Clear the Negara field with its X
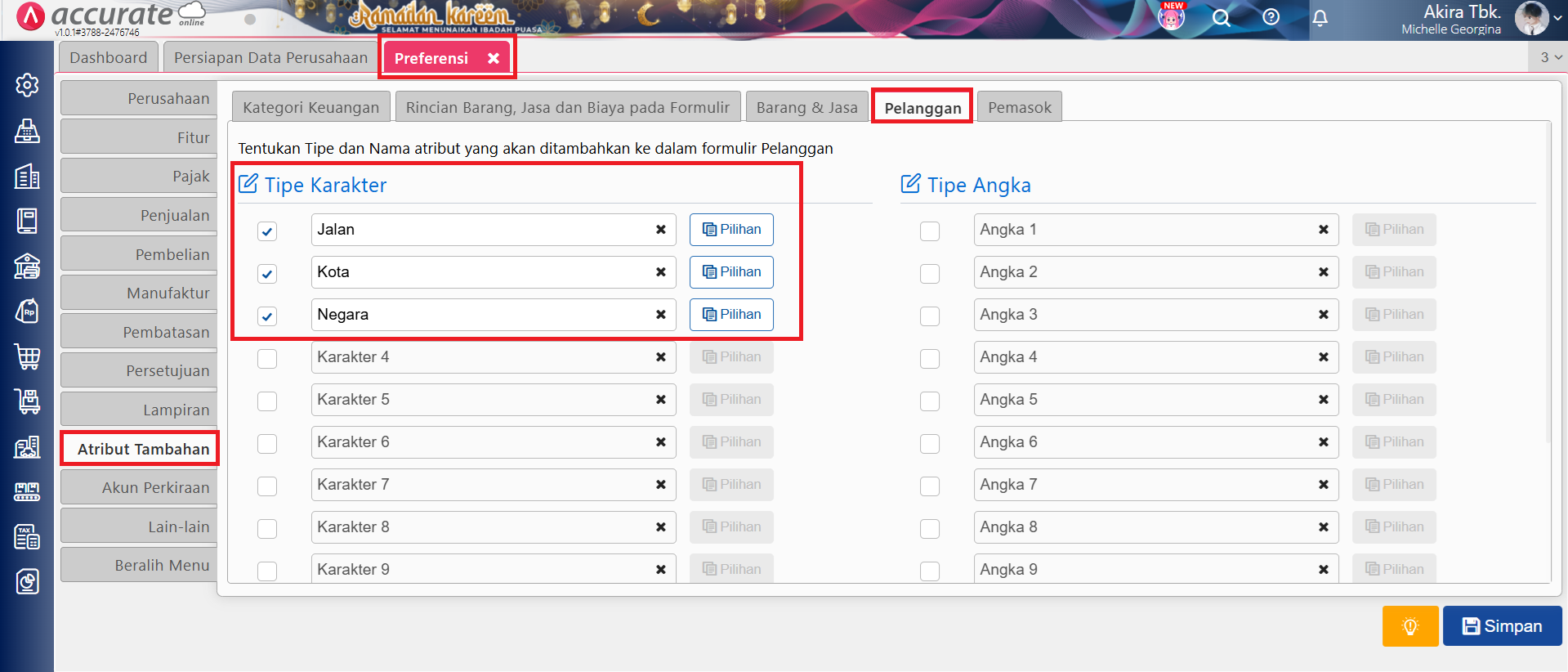 660,315
